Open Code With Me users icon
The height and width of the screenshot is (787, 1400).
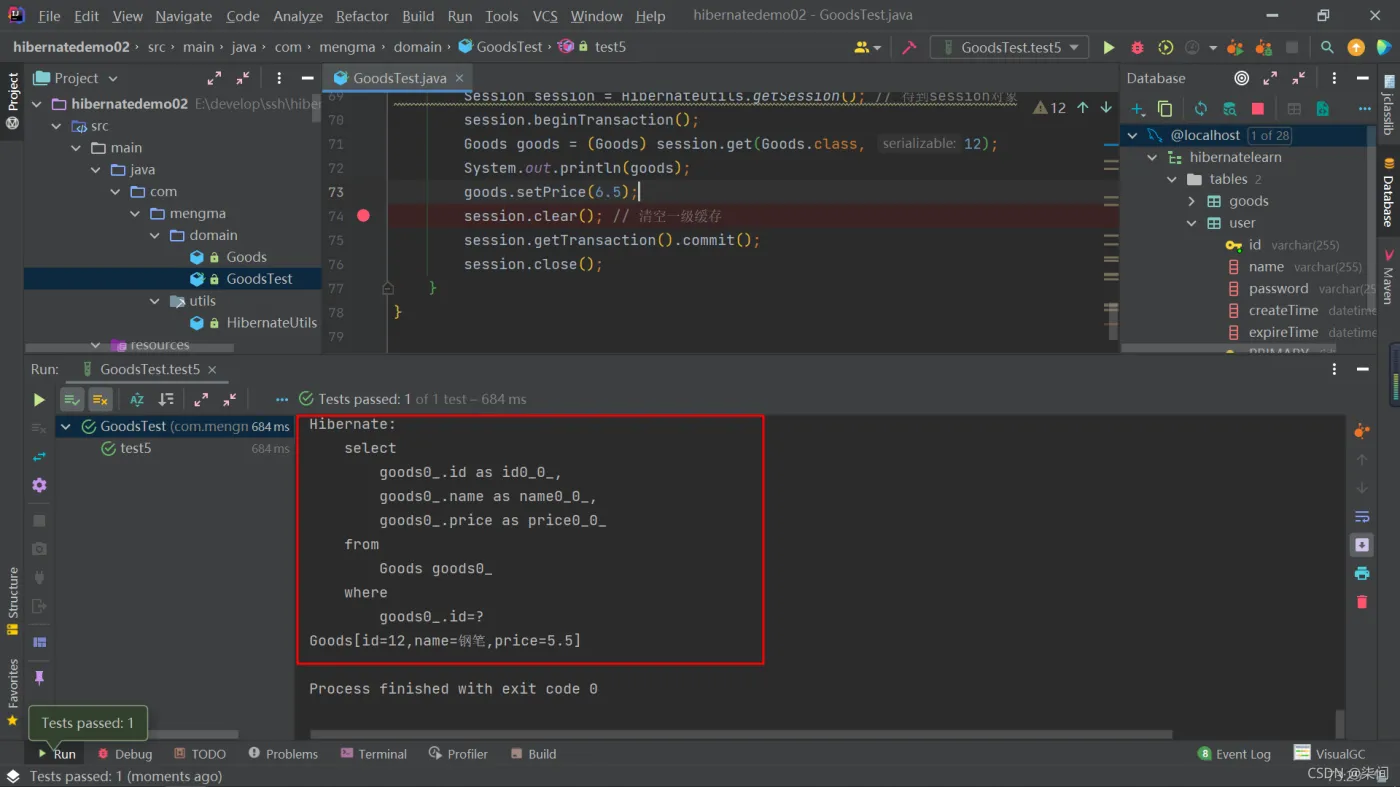click(x=867, y=47)
